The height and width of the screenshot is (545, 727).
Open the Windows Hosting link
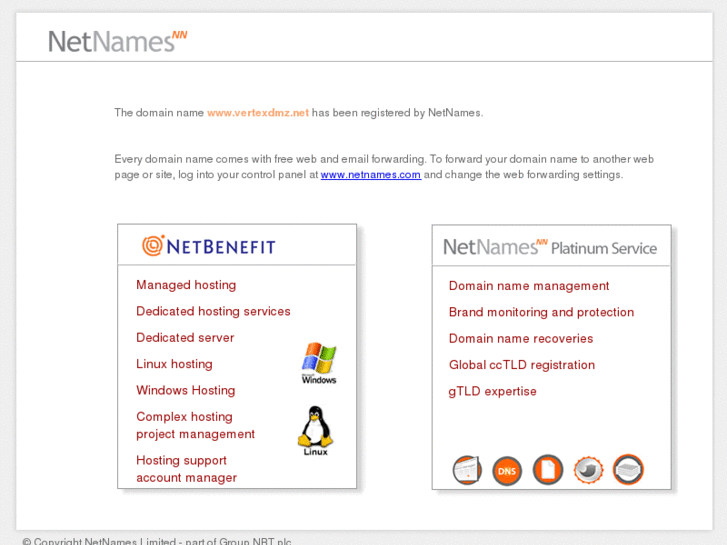pos(185,391)
